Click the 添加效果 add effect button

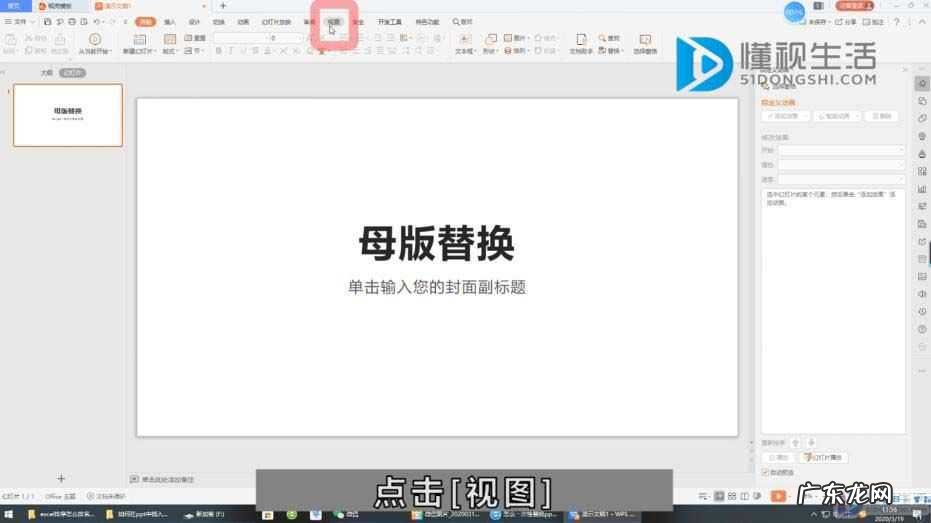785,116
